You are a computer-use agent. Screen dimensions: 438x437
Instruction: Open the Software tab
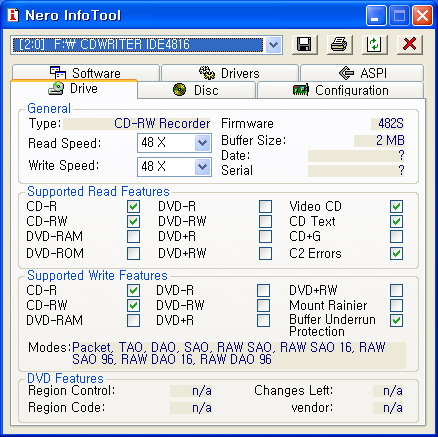click(86, 73)
